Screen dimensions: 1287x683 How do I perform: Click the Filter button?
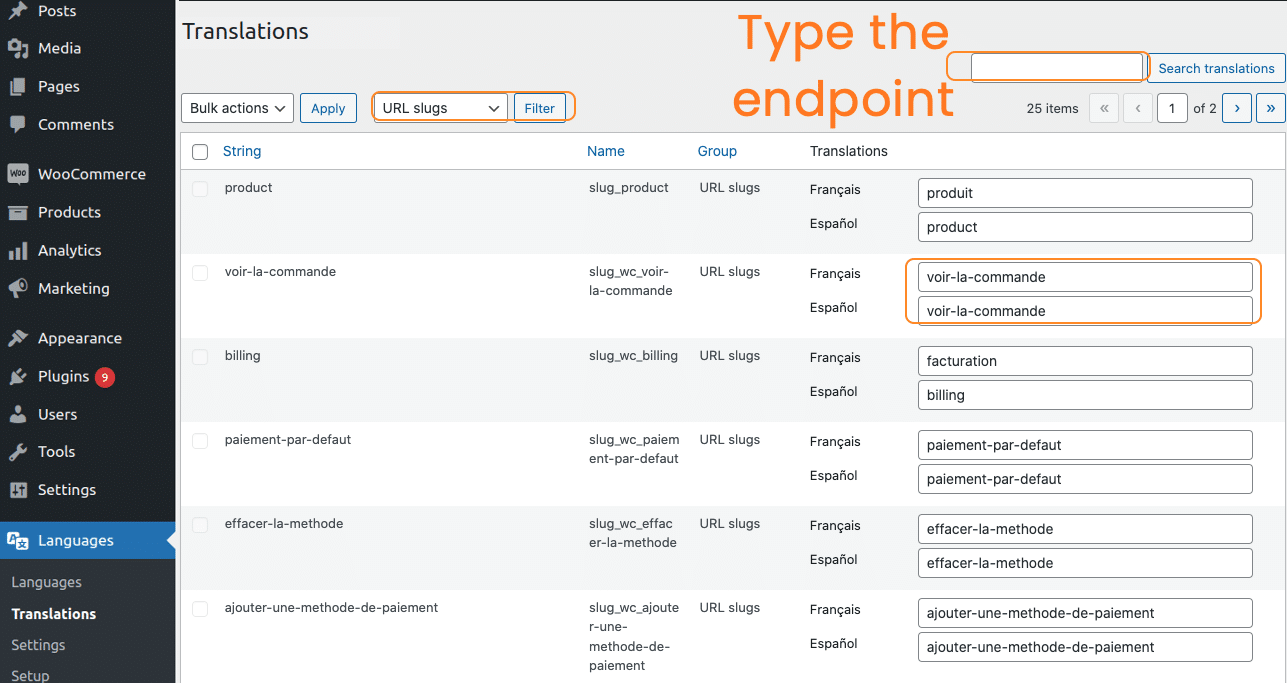tap(540, 108)
